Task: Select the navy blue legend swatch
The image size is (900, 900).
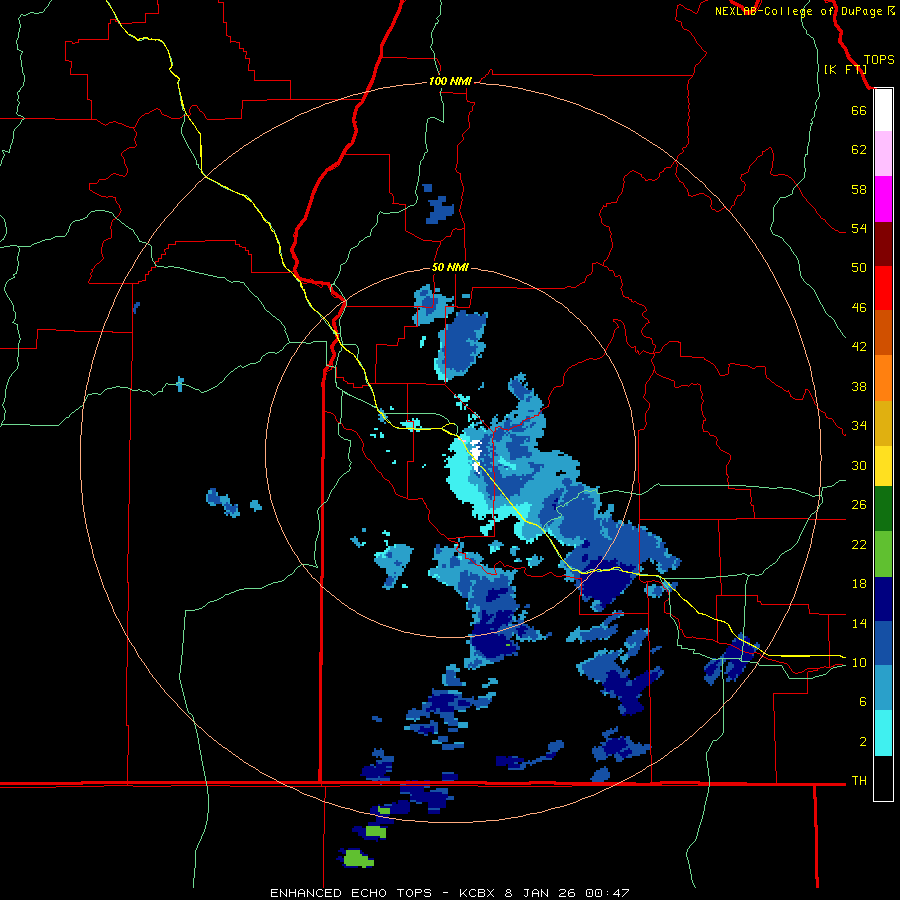Action: (x=883, y=599)
